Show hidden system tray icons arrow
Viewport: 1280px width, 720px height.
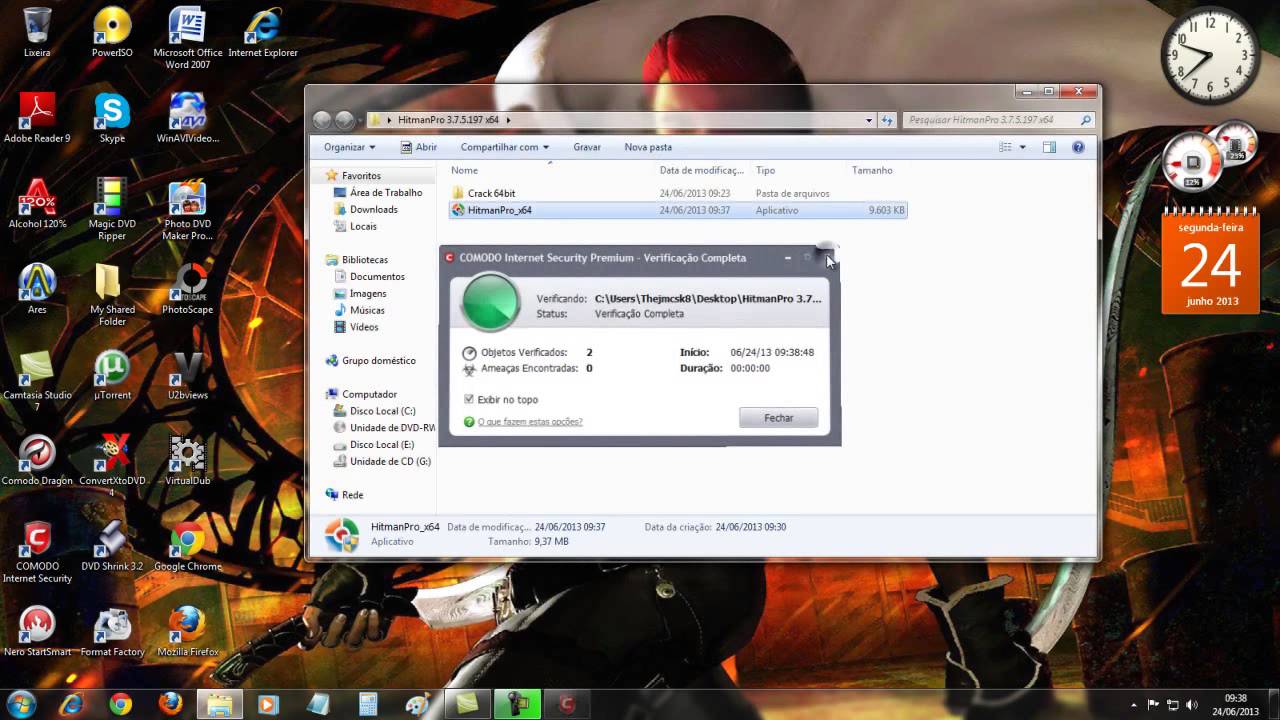coord(1133,704)
